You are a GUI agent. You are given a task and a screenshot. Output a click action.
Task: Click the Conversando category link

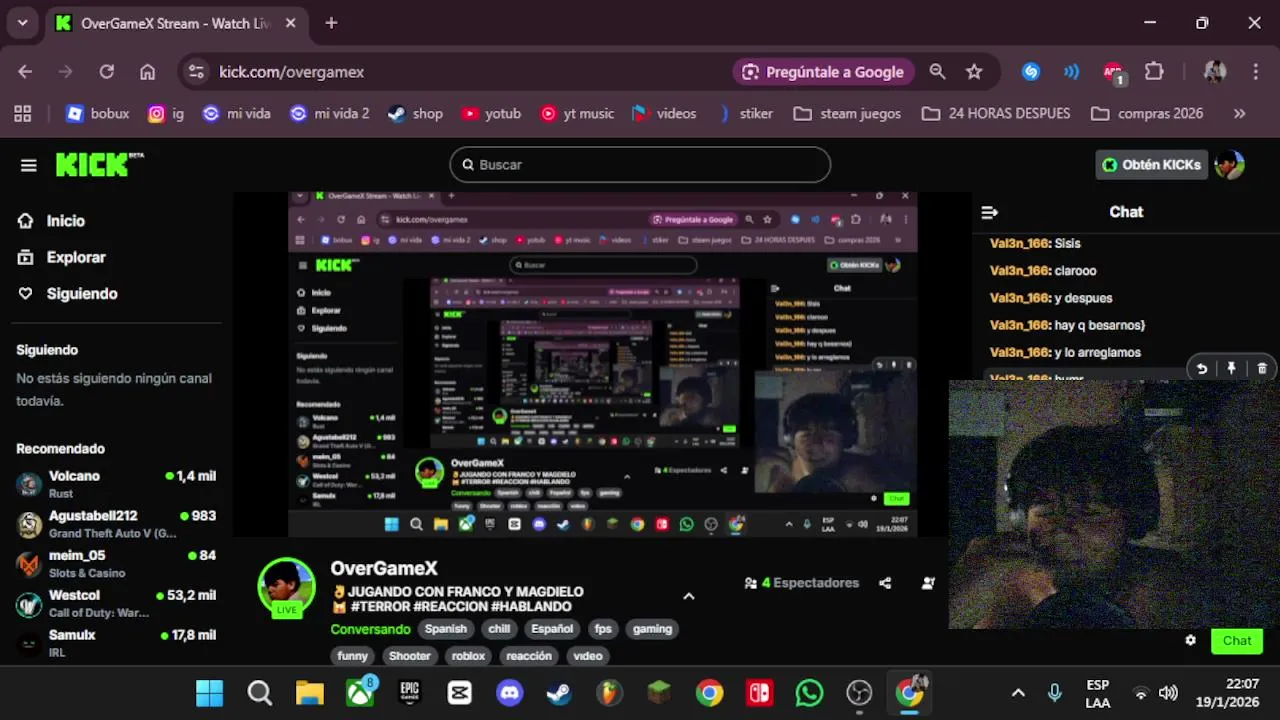pyautogui.click(x=370, y=629)
